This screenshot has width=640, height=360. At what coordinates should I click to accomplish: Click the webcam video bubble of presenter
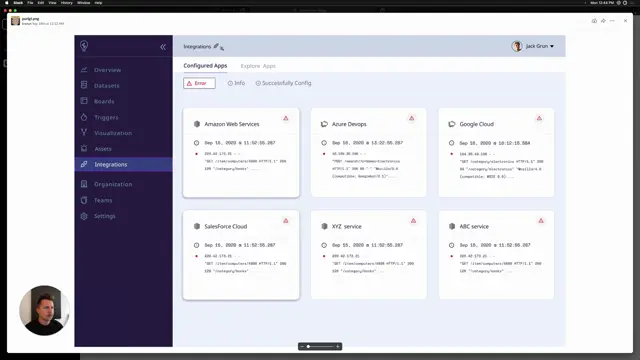44,310
